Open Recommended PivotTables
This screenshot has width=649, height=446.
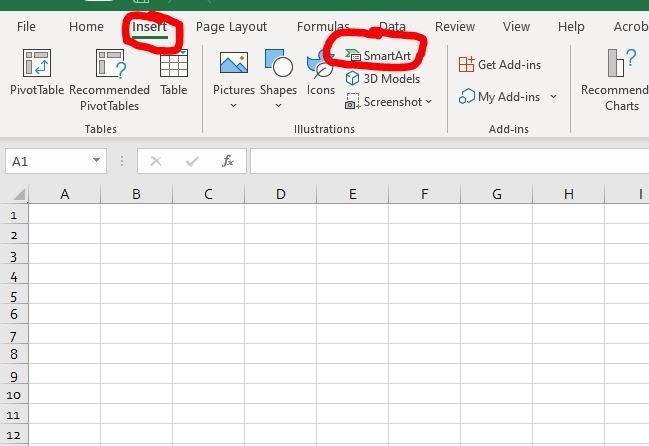point(109,73)
